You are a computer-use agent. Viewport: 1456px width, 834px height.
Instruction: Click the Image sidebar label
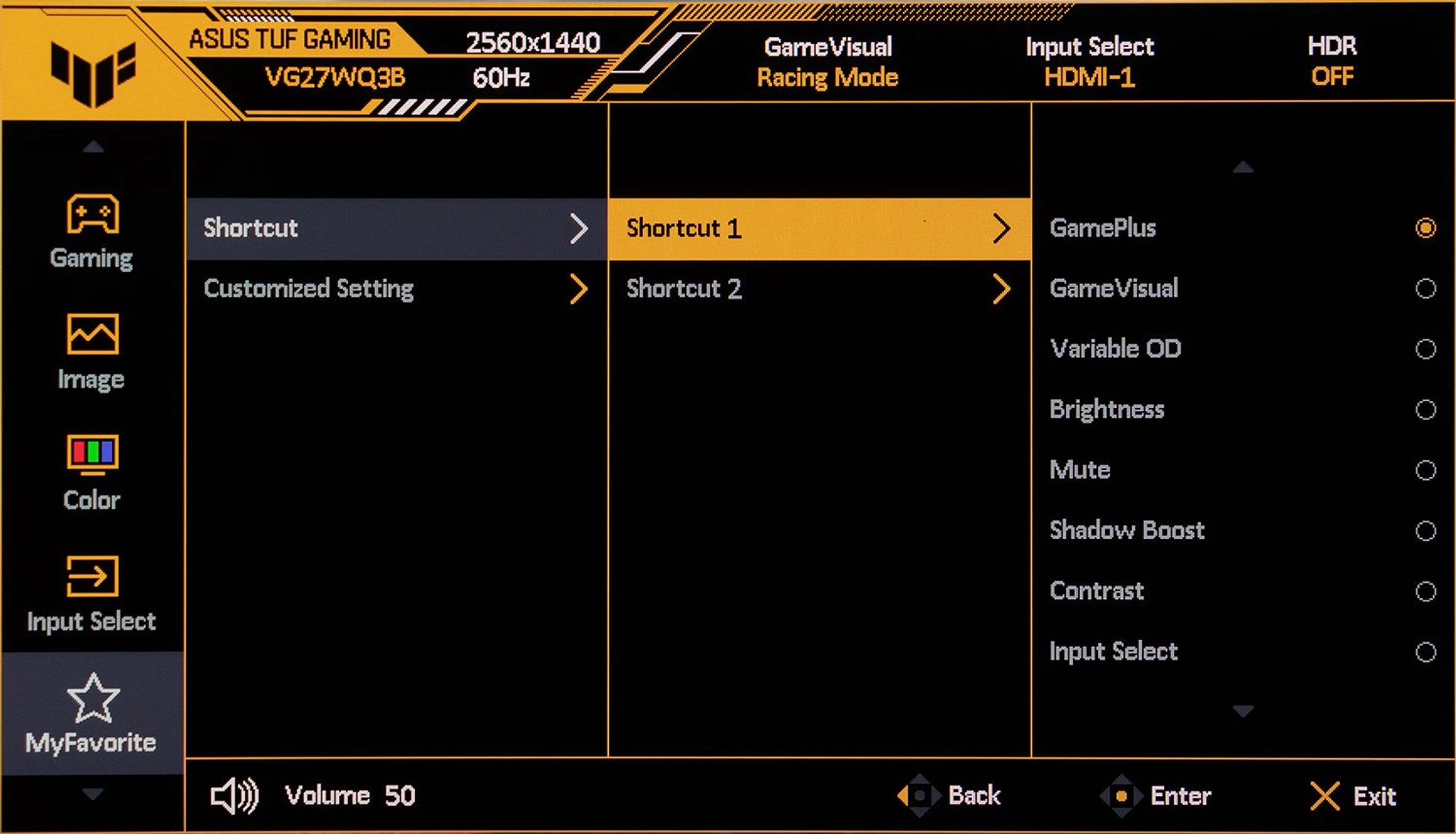tap(91, 380)
